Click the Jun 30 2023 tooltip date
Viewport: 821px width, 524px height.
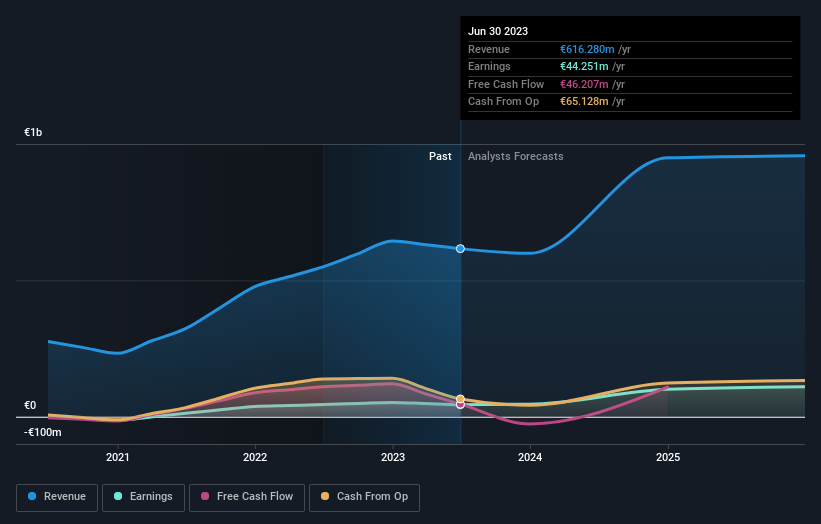coord(498,31)
